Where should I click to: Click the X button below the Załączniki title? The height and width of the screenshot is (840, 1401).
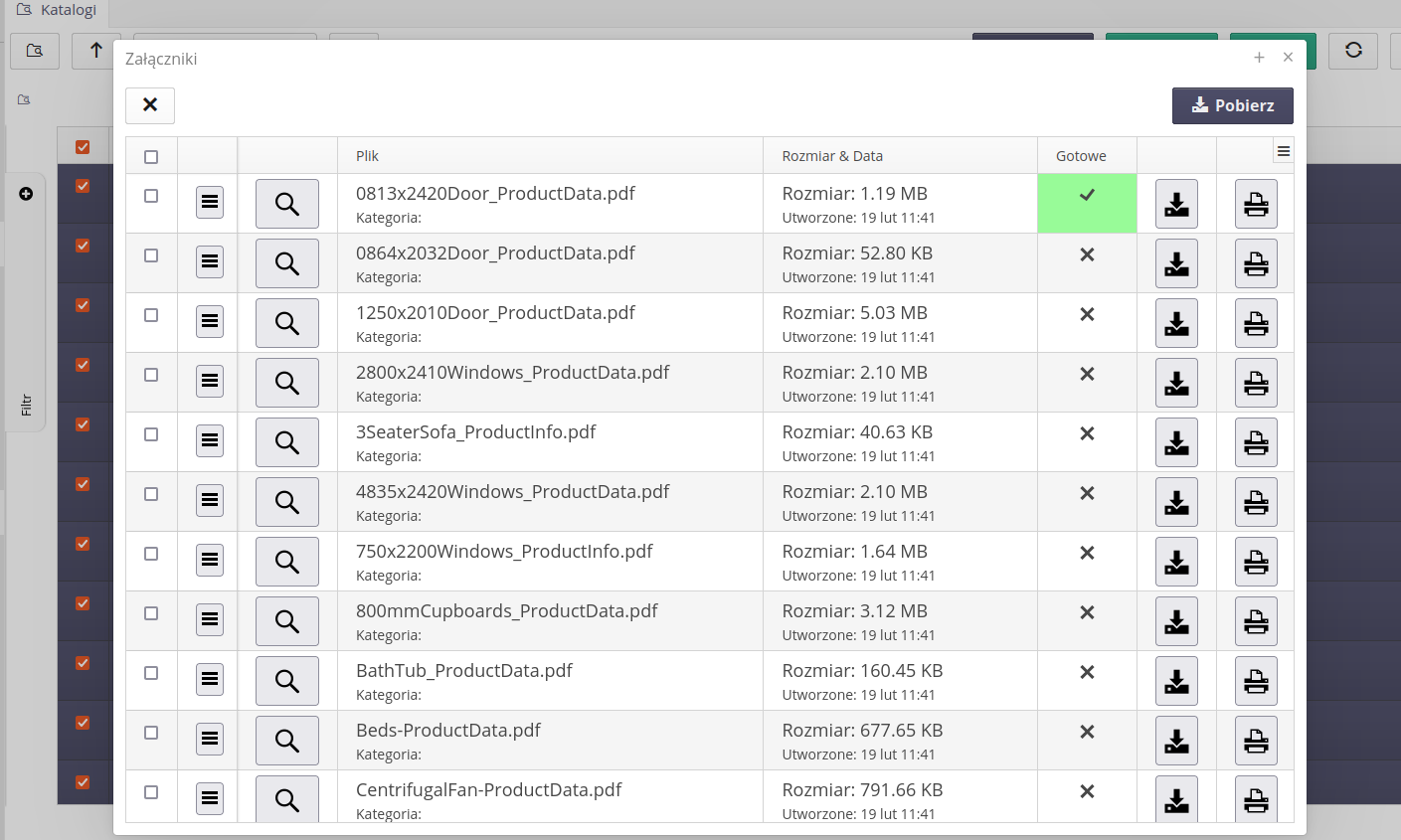click(x=150, y=105)
